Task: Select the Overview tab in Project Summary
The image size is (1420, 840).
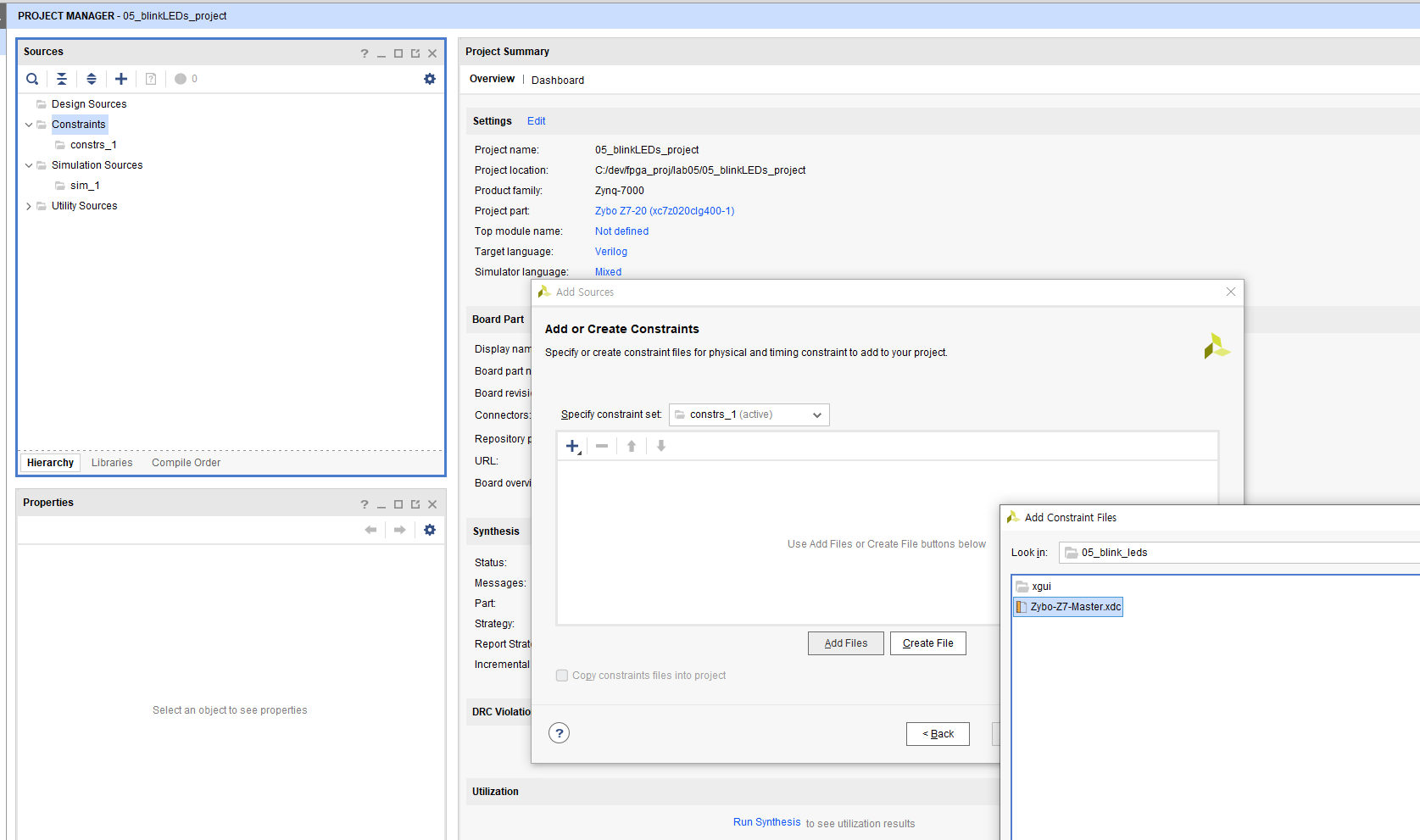Action: 492,79
